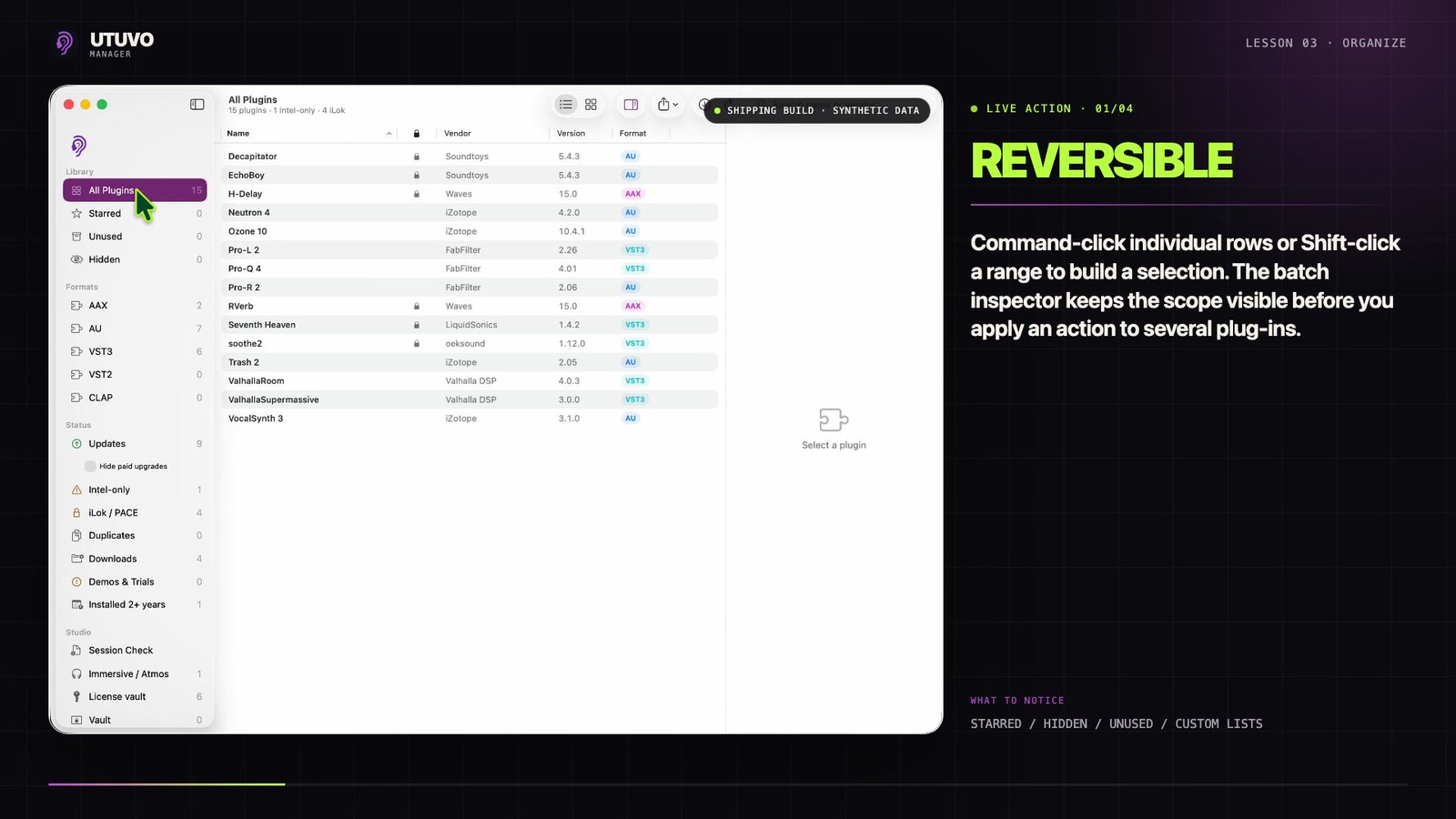Image resolution: width=1456 pixels, height=819 pixels.
Task: Click the lesson progress bar
Action: pos(728,784)
